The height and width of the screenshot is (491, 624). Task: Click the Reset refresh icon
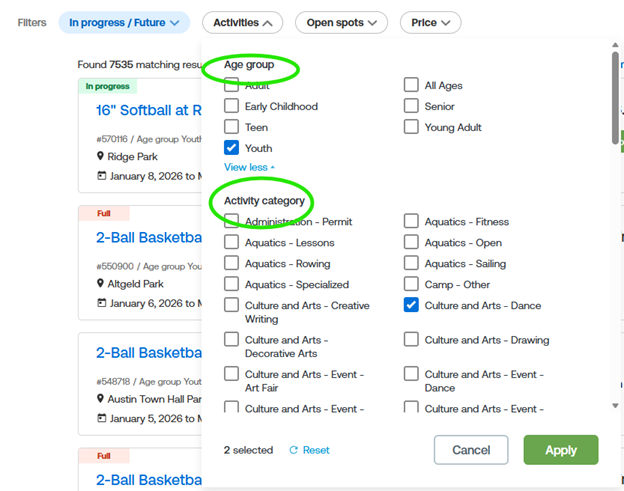[293, 450]
